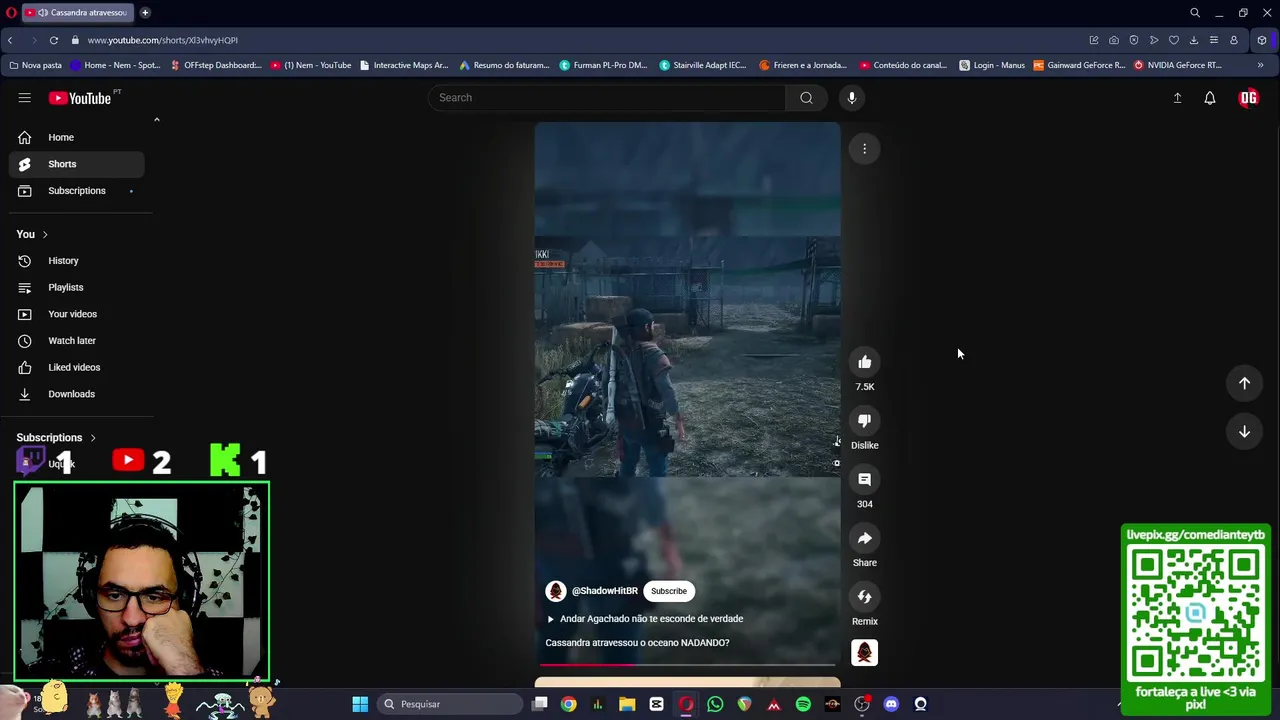Image resolution: width=1280 pixels, height=720 pixels.
Task: Open History in the sidebar
Action: (76, 261)
